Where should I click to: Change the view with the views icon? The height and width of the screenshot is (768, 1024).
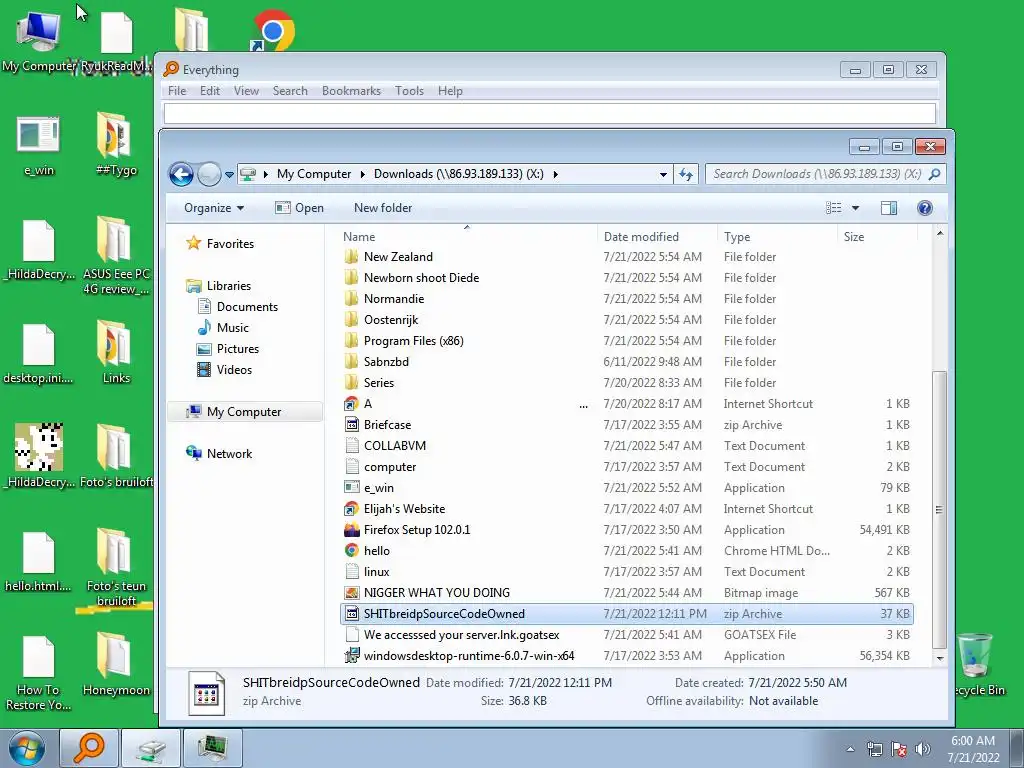[x=834, y=208]
